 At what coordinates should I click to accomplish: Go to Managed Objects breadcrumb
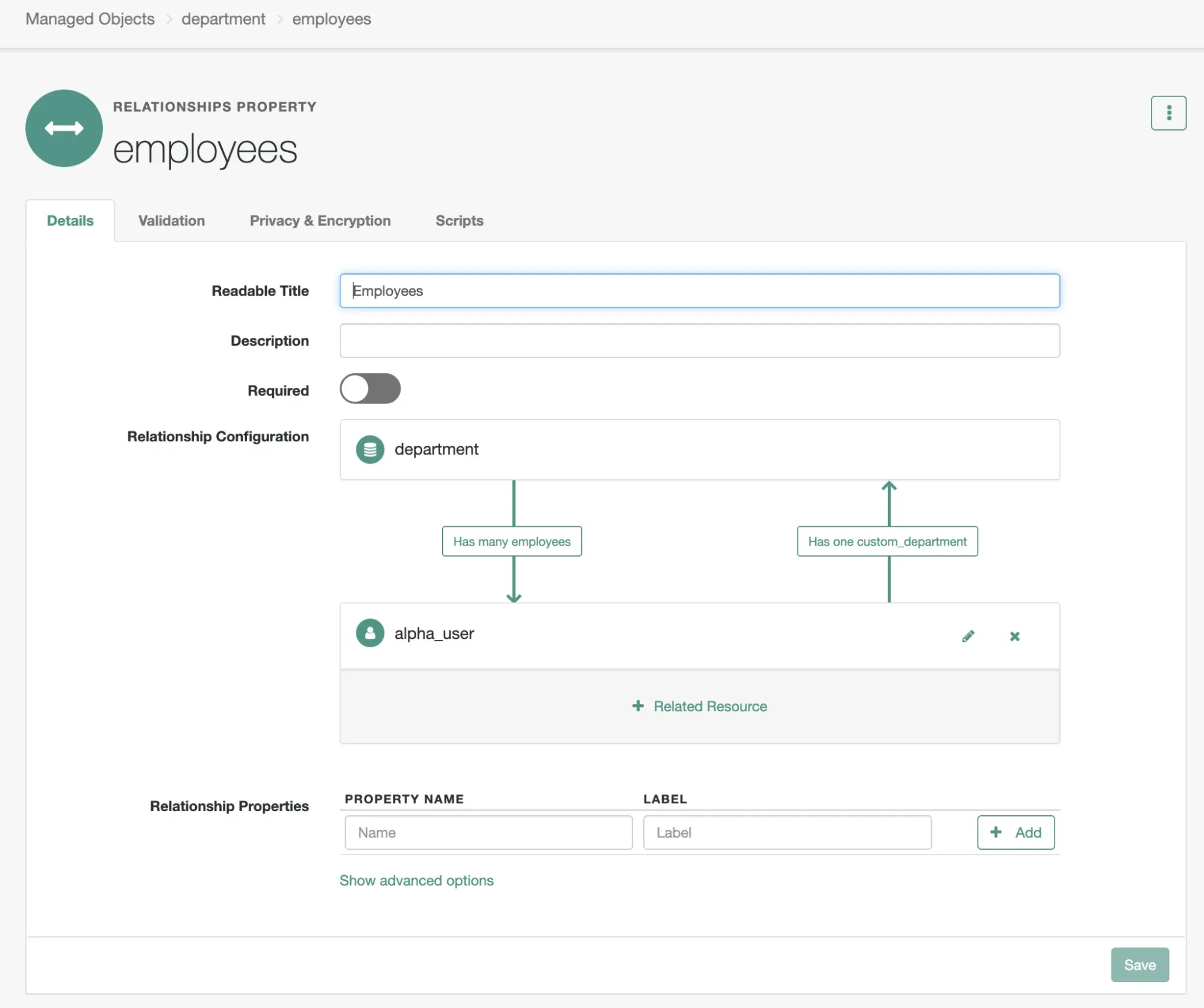coord(90,19)
